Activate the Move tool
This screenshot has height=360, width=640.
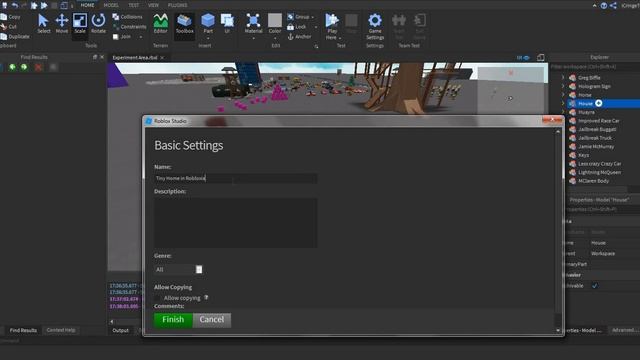click(62, 24)
